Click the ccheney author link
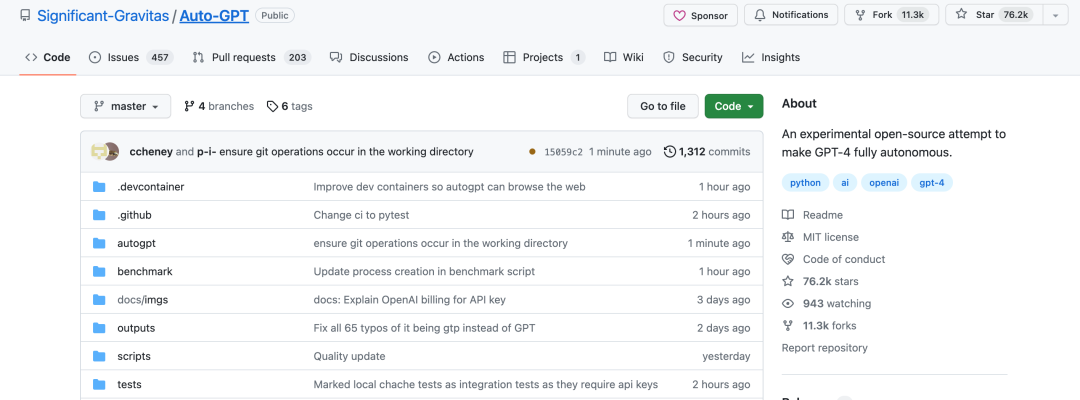 click(151, 151)
